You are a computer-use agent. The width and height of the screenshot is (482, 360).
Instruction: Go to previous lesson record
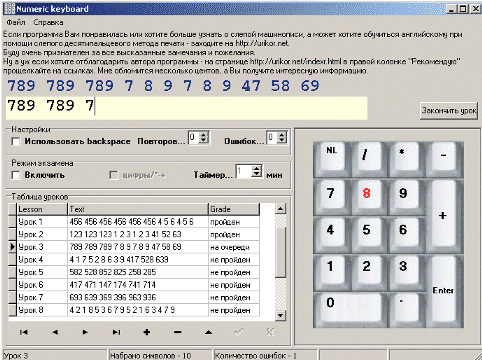coord(55,332)
